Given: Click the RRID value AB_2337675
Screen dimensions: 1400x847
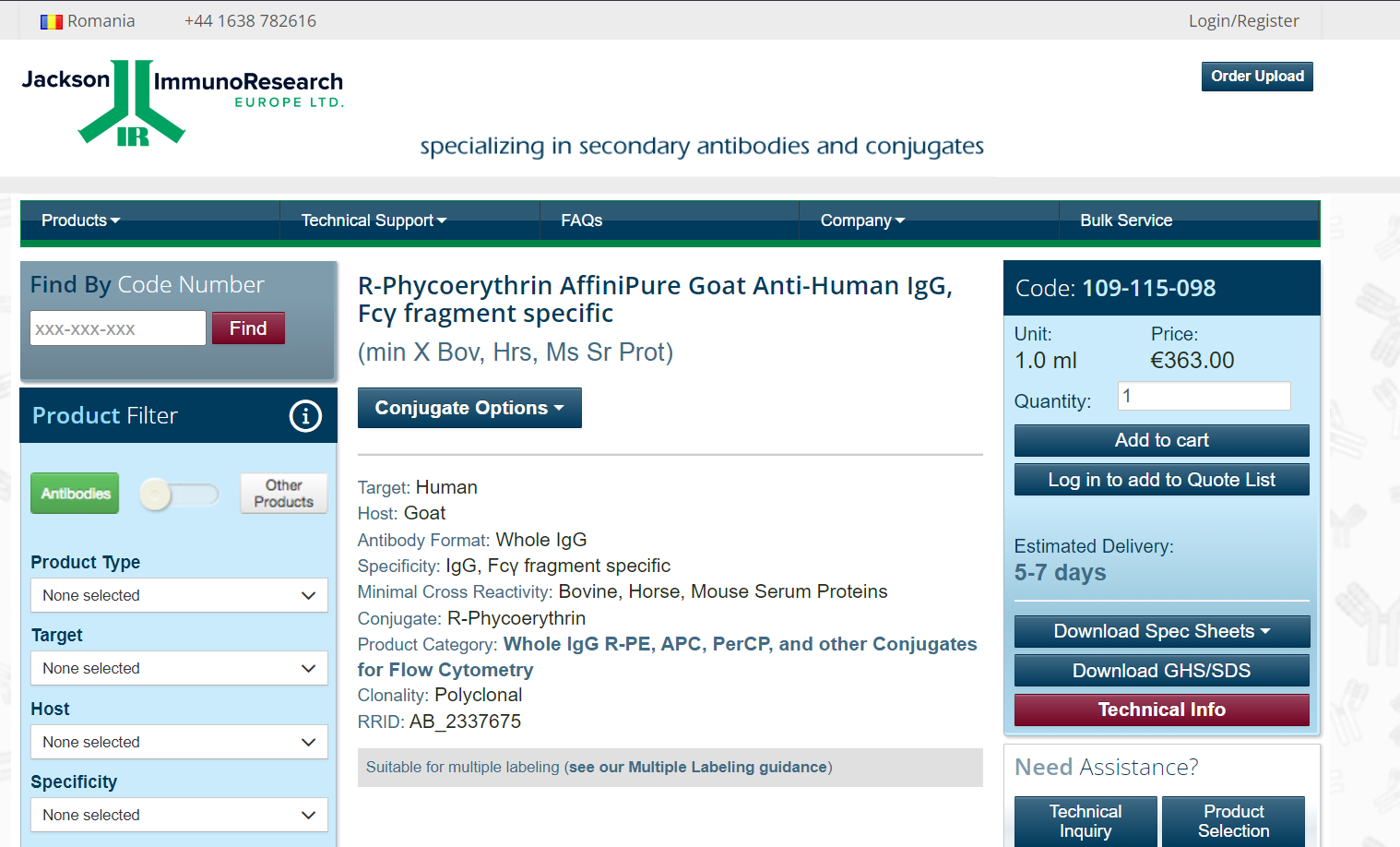Looking at the screenshot, I should [x=465, y=722].
